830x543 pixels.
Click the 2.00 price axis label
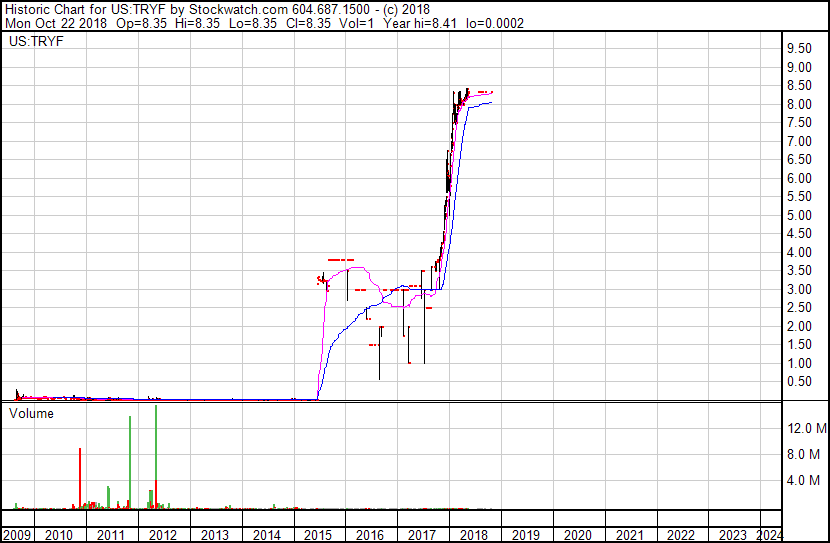pos(799,326)
